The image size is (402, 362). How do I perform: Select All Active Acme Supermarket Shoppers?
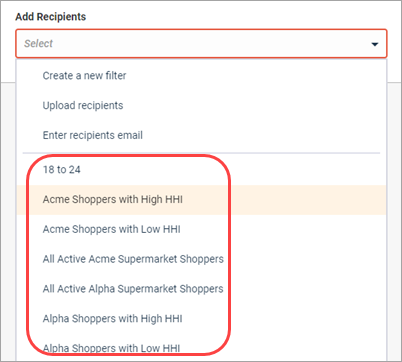tap(201, 259)
